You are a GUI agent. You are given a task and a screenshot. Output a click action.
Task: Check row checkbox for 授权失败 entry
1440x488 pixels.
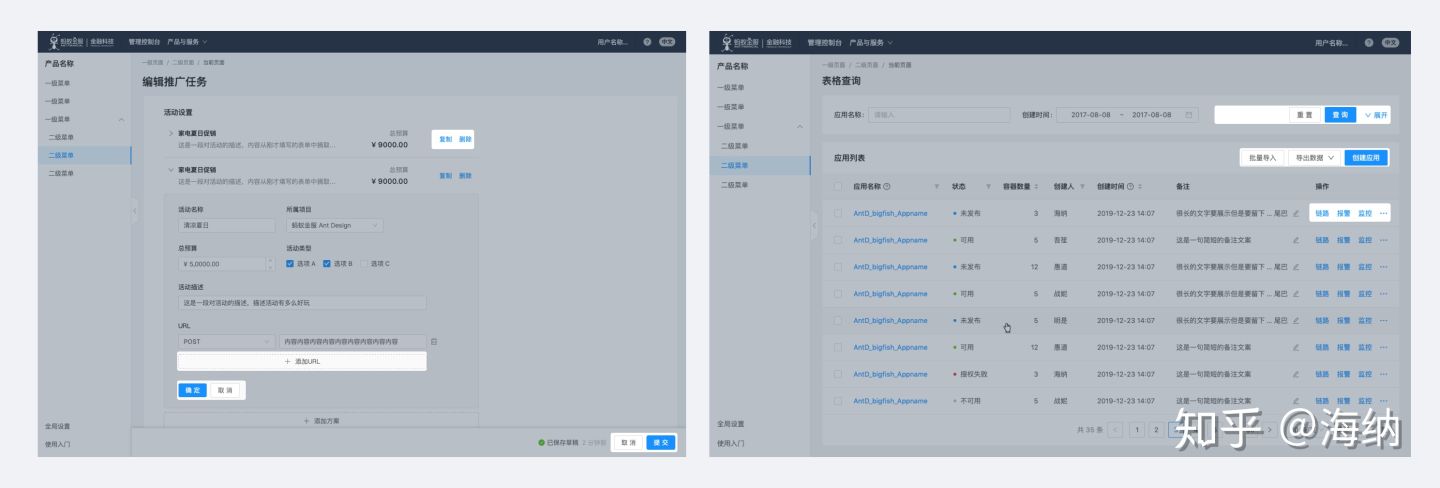pyautogui.click(x=837, y=374)
